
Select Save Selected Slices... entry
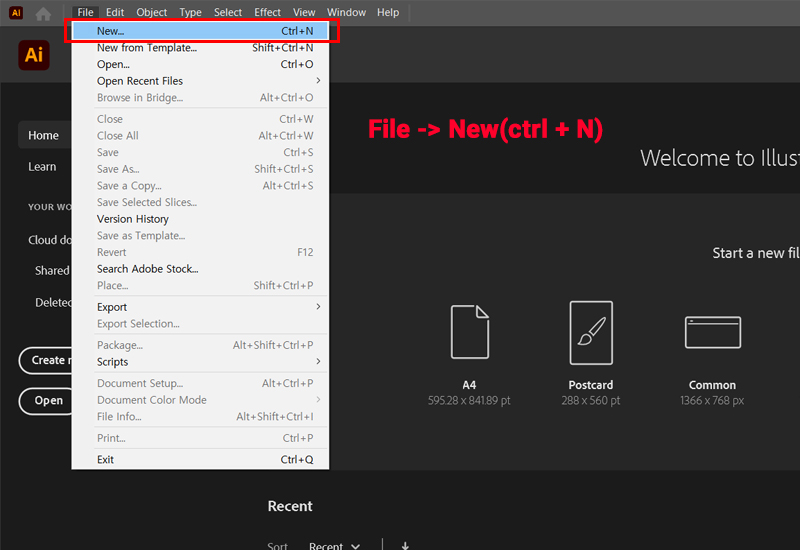[201, 202]
